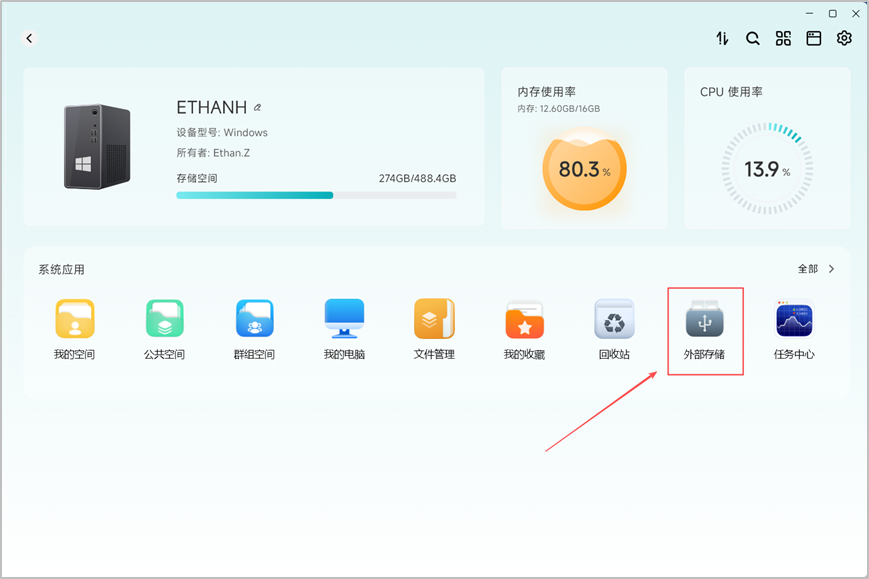Click the window layout icon near settings

[814, 38]
